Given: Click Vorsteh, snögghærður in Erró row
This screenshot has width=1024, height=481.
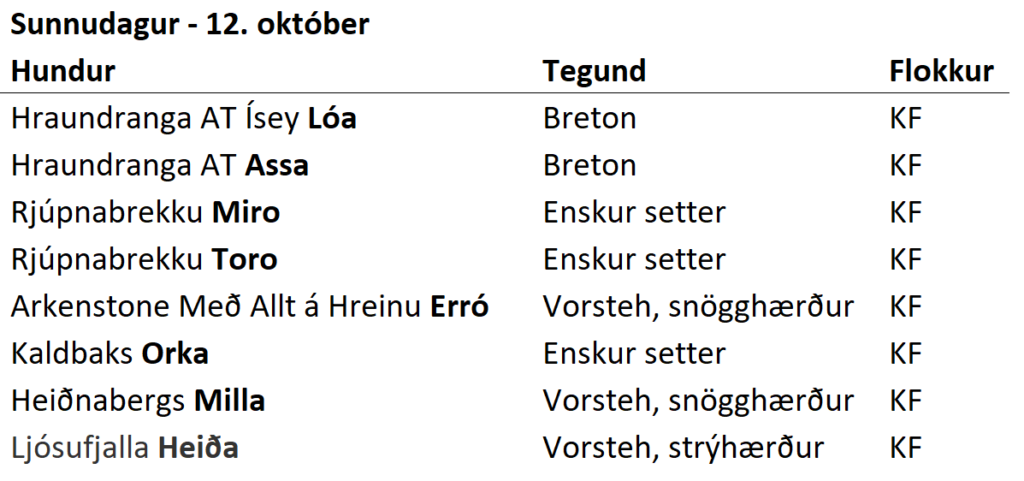Looking at the screenshot, I should click(698, 307).
